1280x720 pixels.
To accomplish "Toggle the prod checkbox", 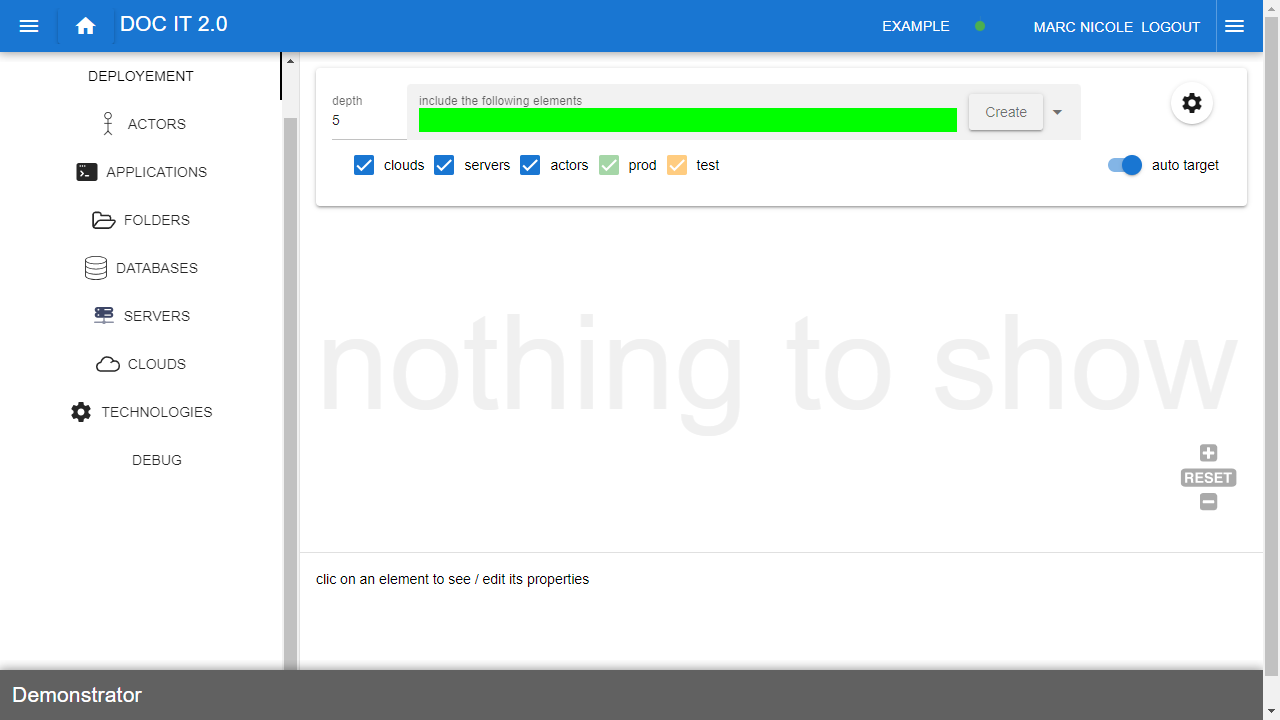I will pos(609,165).
